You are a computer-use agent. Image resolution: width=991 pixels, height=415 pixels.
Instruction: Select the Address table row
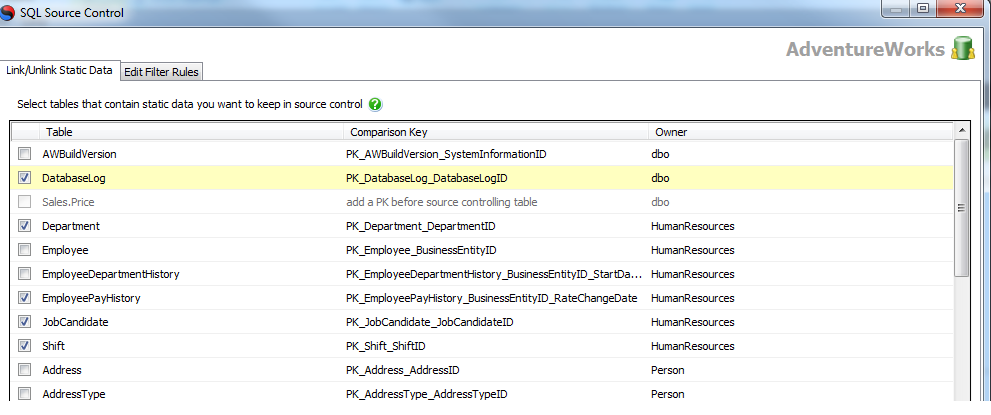pos(483,370)
